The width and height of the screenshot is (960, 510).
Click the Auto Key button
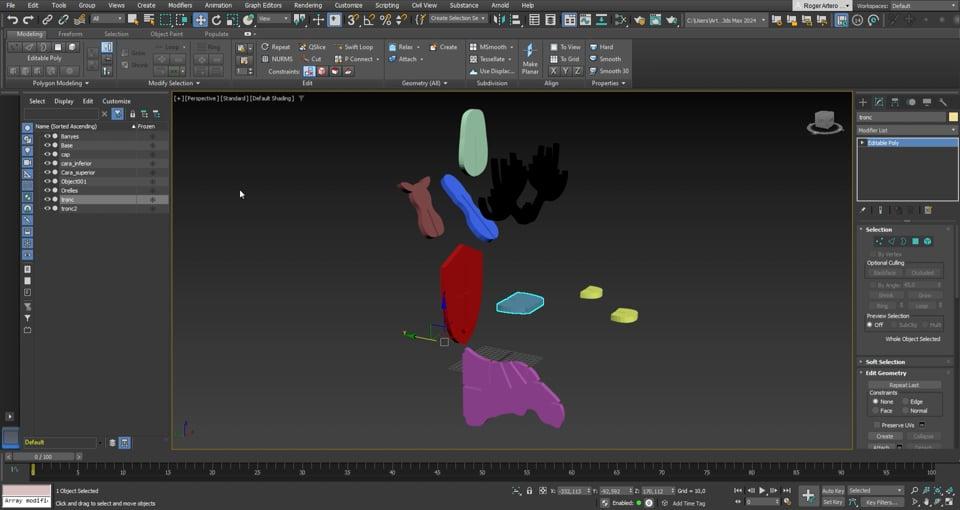[x=833, y=491]
